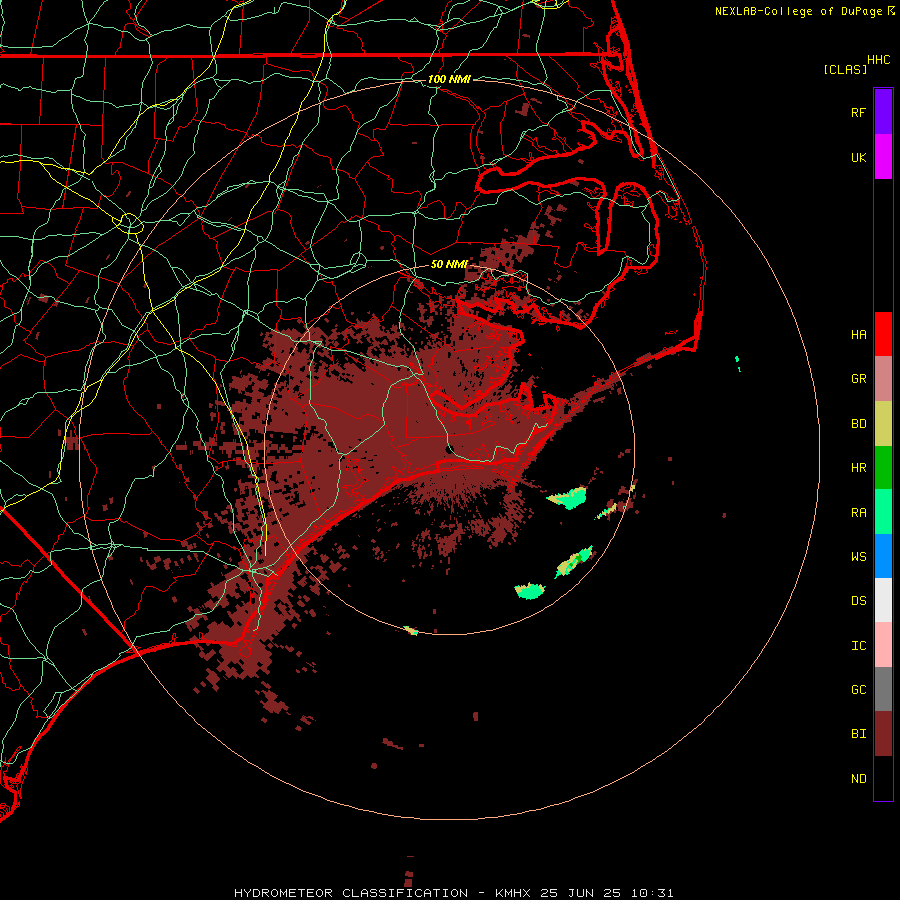Click the '100 NMI' range ring label

pos(449,79)
